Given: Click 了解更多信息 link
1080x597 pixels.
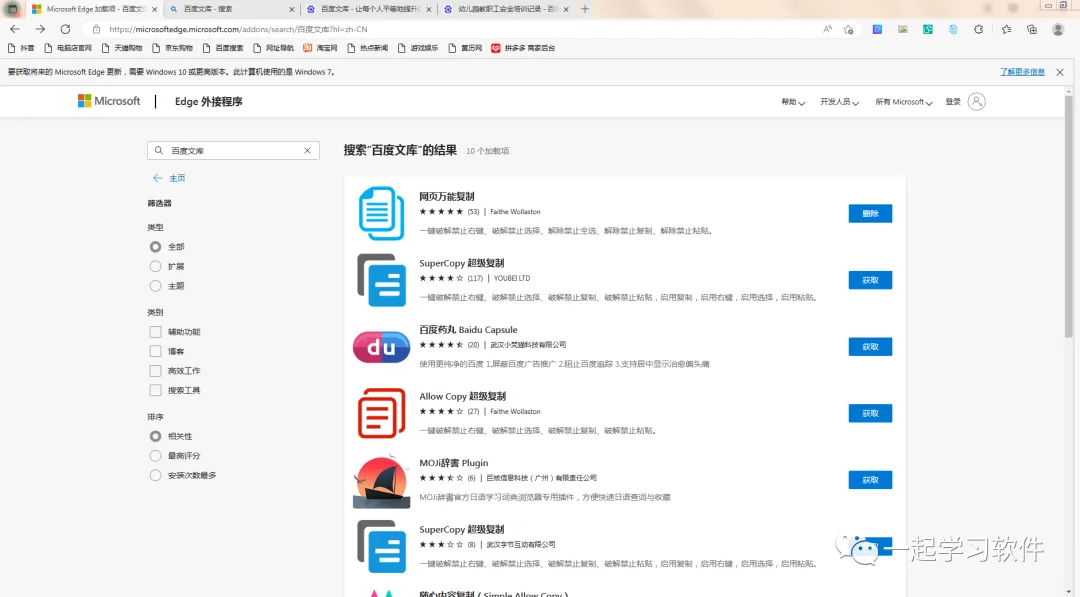Looking at the screenshot, I should tap(1022, 72).
